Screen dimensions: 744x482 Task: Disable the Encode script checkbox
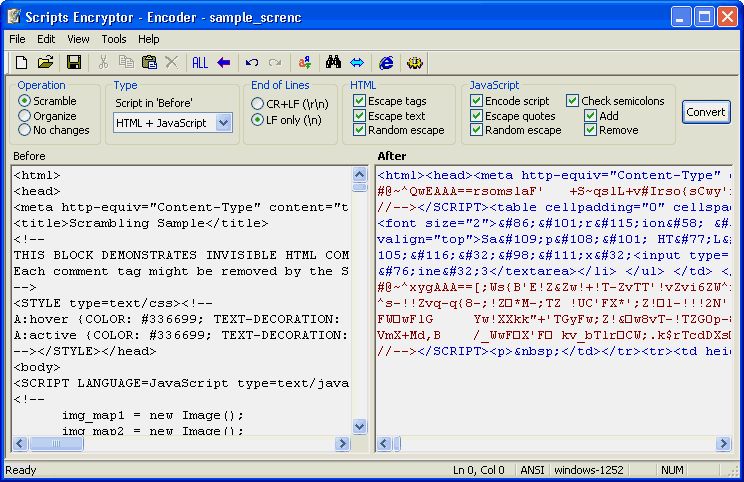pyautogui.click(x=477, y=101)
